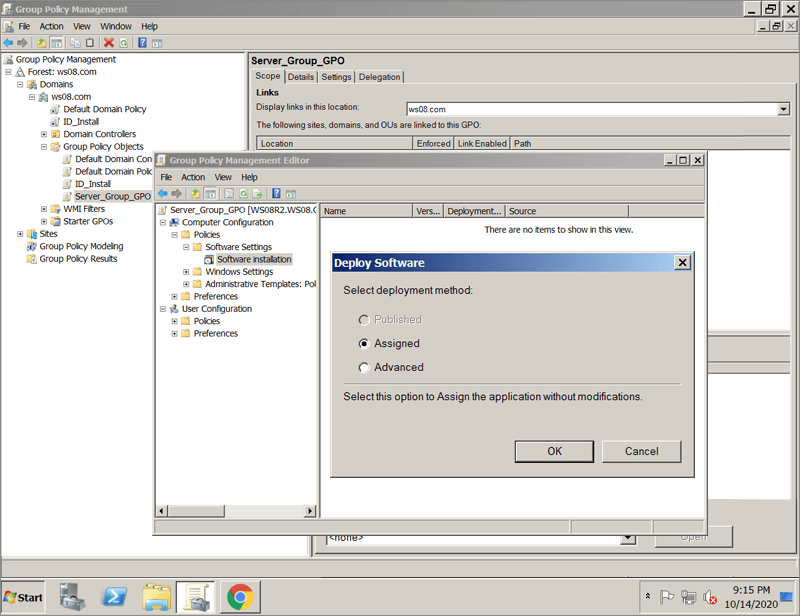Image resolution: width=800 pixels, height=616 pixels.
Task: Click Up one level icon in main toolbar
Action: [42, 43]
